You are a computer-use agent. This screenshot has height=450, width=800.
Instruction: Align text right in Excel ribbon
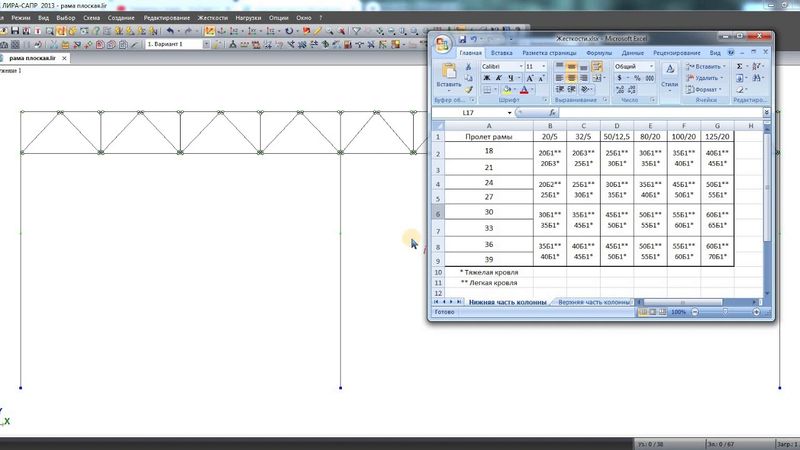point(584,78)
